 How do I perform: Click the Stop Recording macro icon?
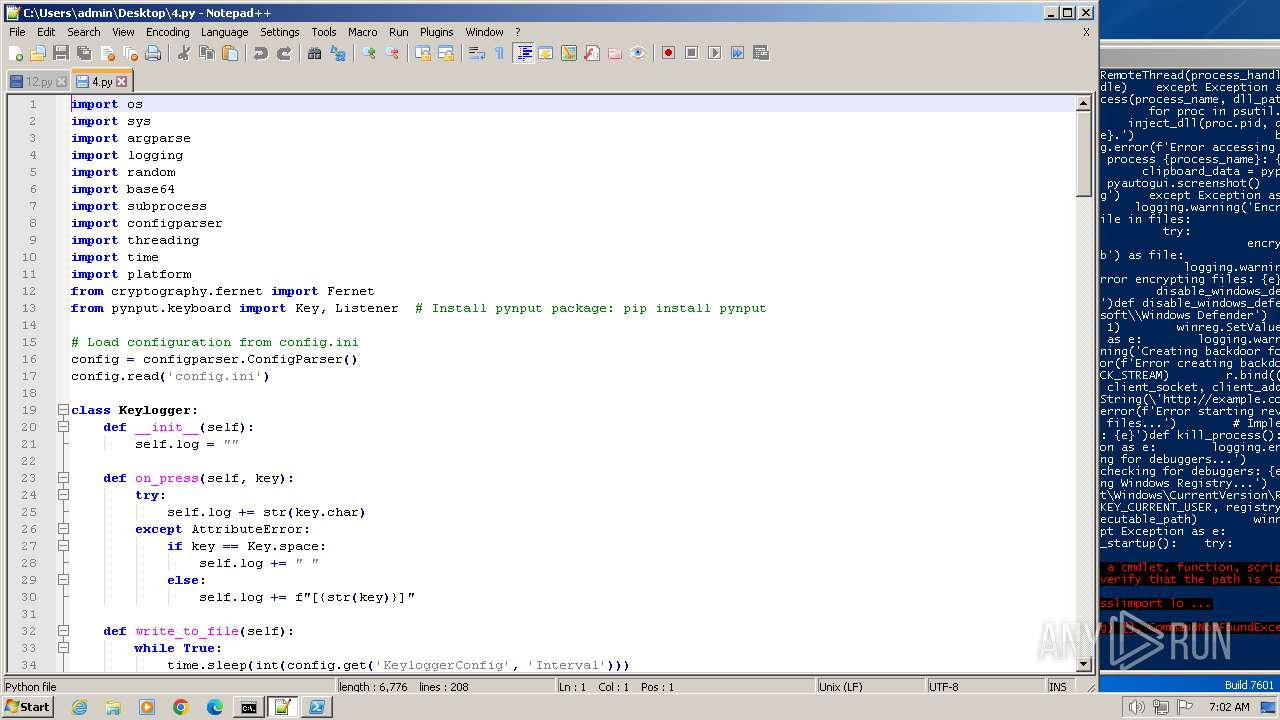point(692,53)
